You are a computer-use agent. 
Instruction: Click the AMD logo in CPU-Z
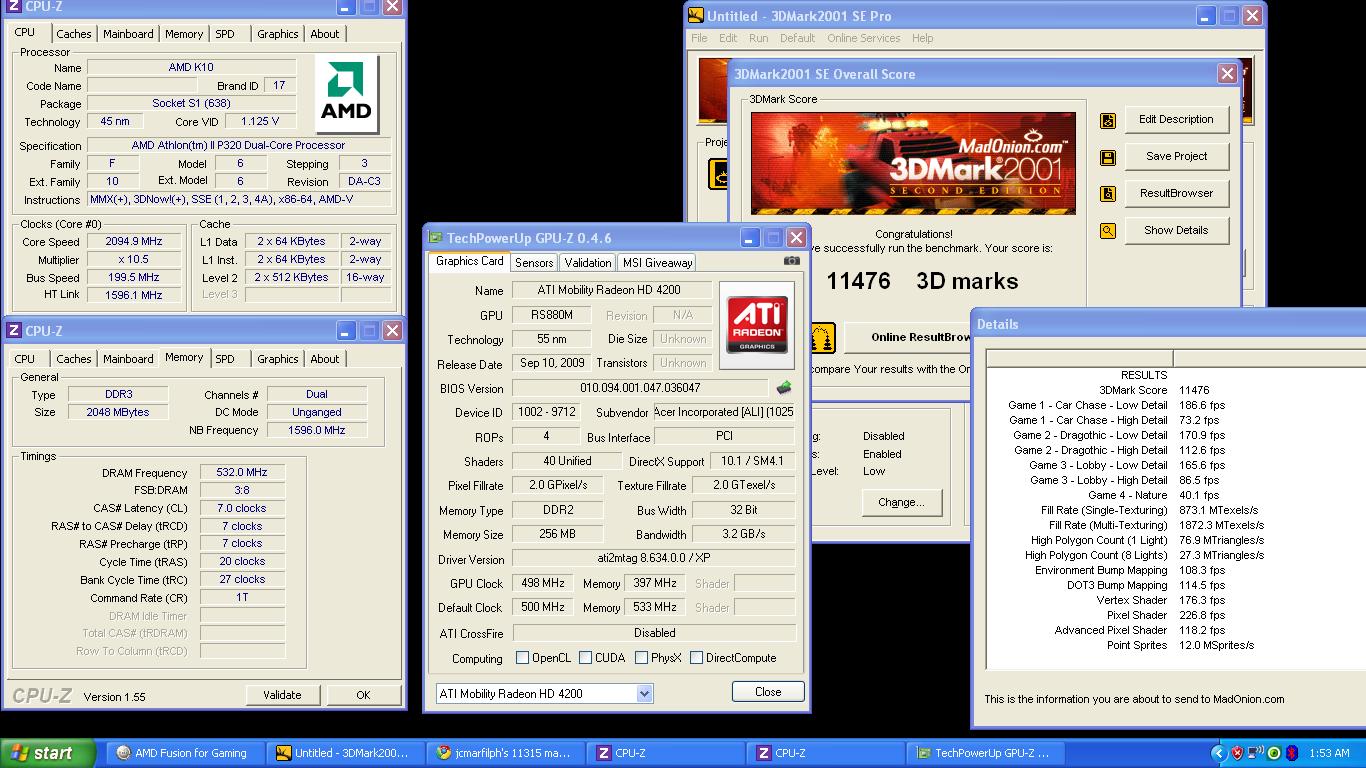pos(346,94)
